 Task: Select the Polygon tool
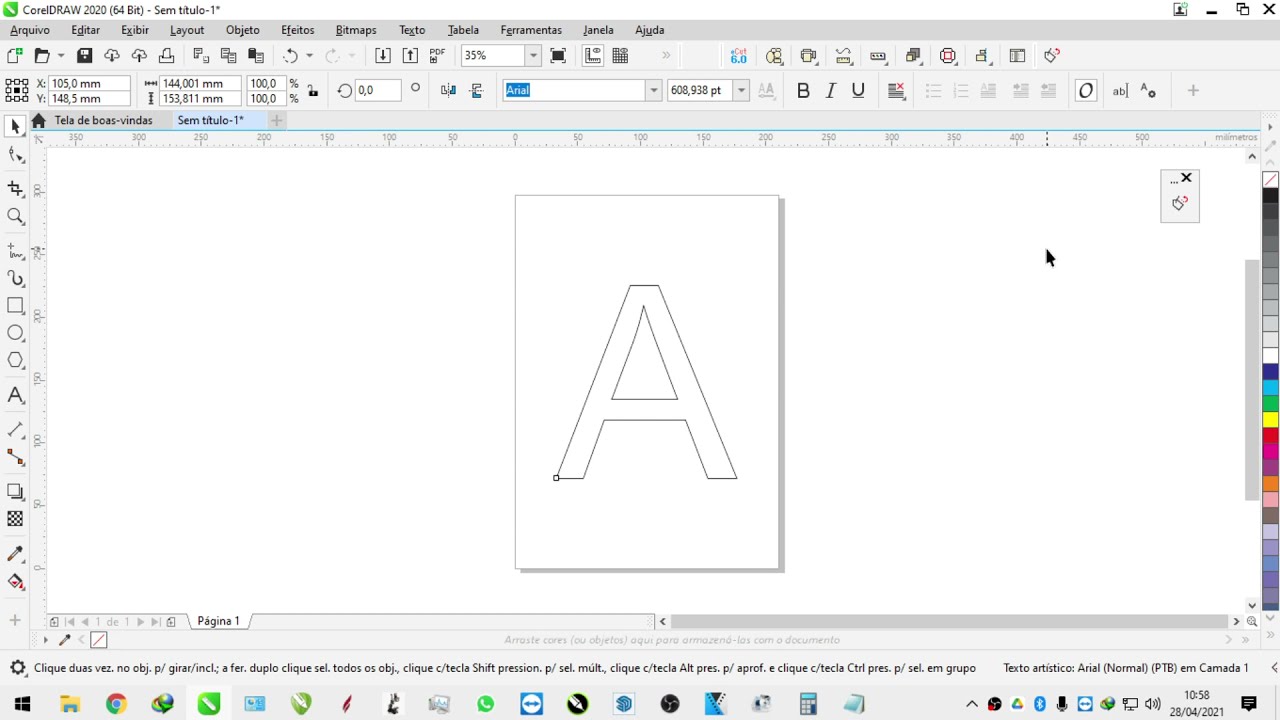pos(15,360)
